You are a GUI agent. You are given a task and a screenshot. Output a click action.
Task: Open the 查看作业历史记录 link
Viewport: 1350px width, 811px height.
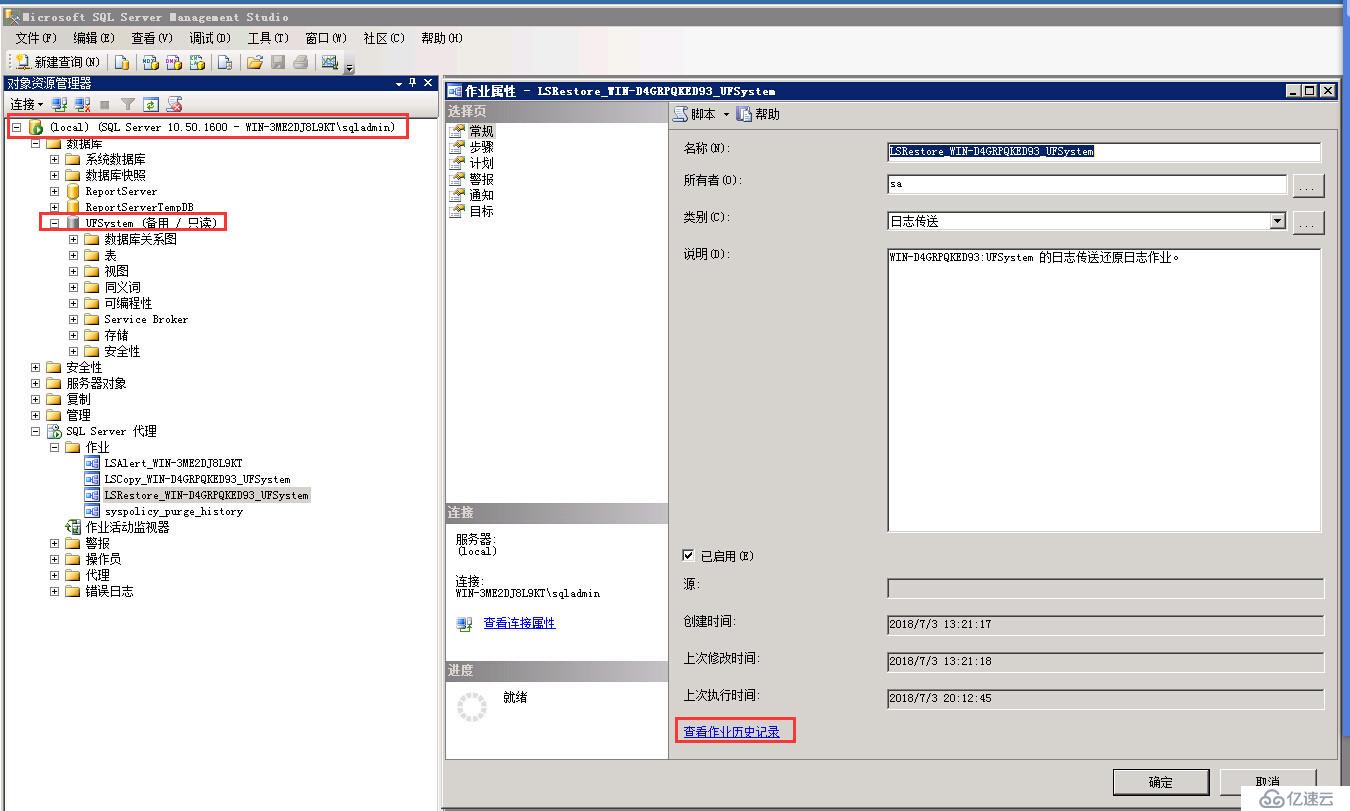click(x=731, y=732)
